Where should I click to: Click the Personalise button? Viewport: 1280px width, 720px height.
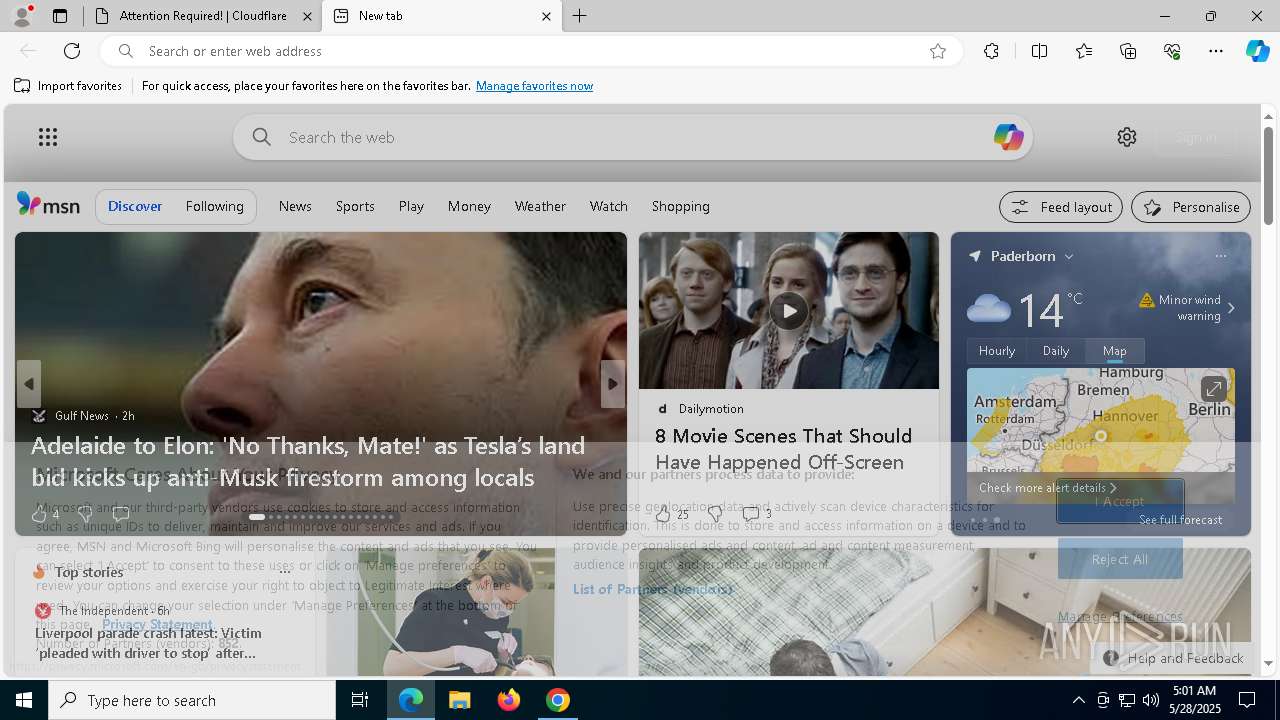[x=1191, y=207]
